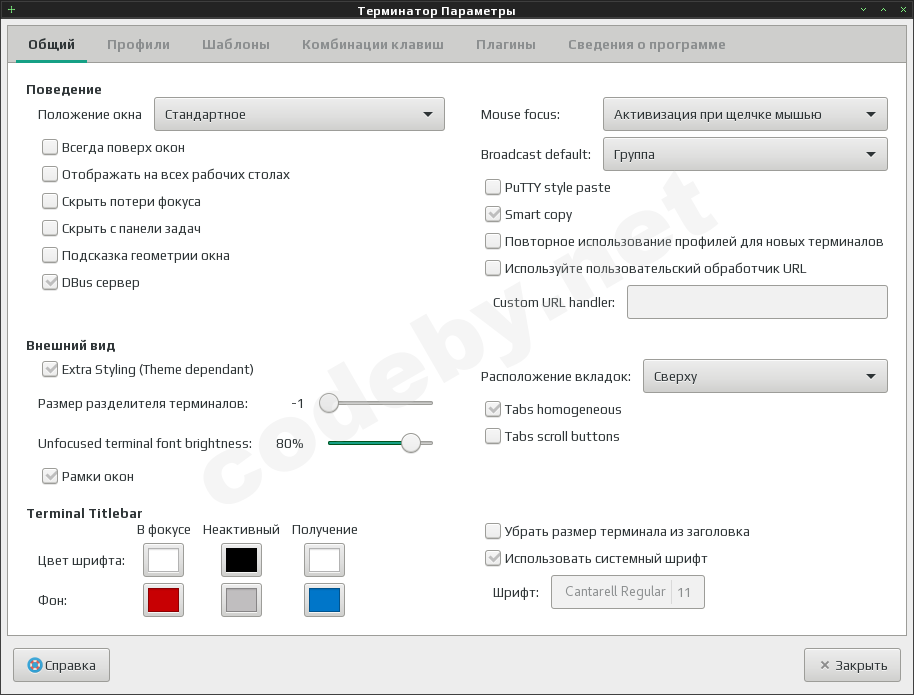Click the Закрыть button
Viewport: 914px width, 695px height.
point(852,665)
